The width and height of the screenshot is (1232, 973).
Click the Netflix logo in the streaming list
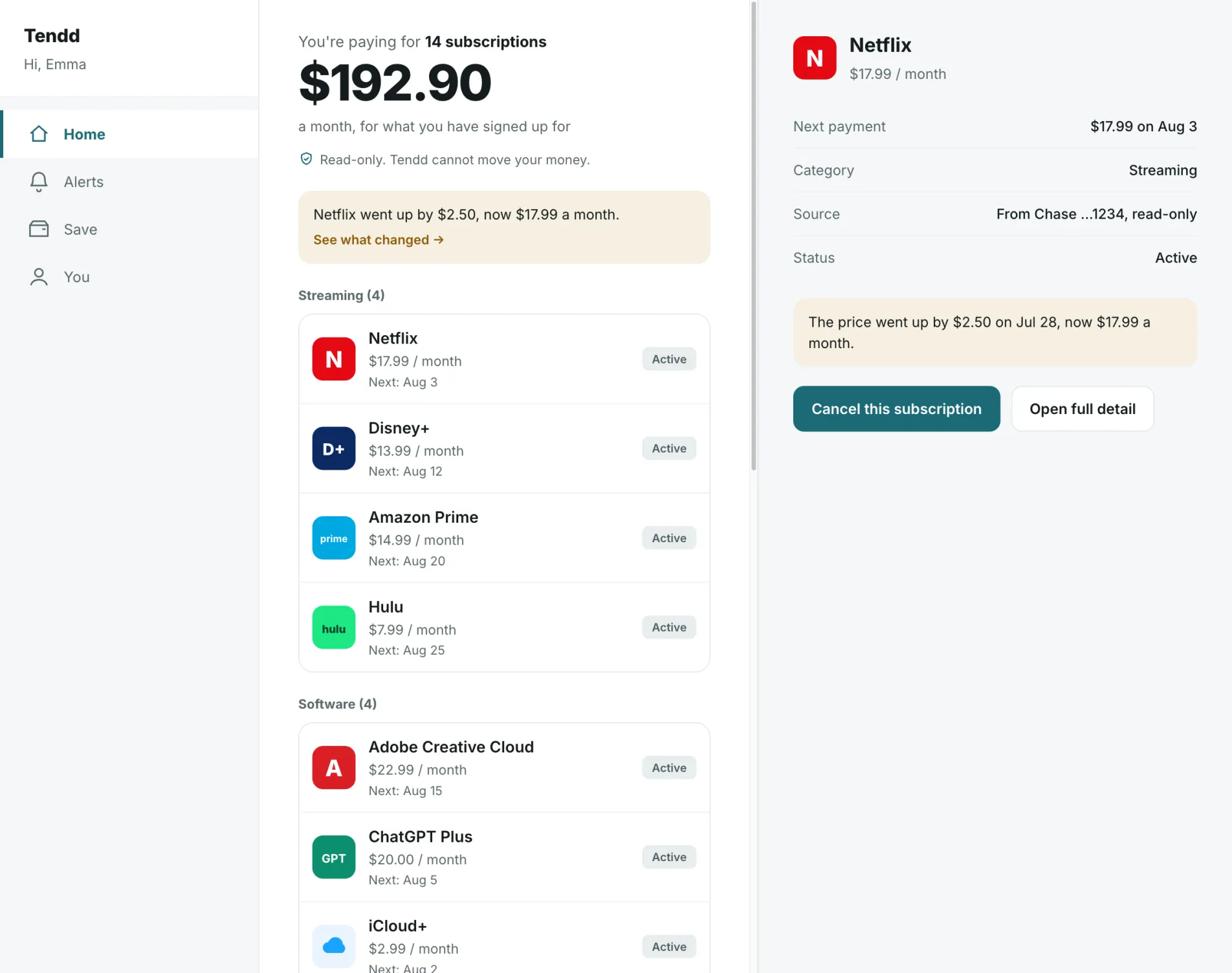pos(334,359)
